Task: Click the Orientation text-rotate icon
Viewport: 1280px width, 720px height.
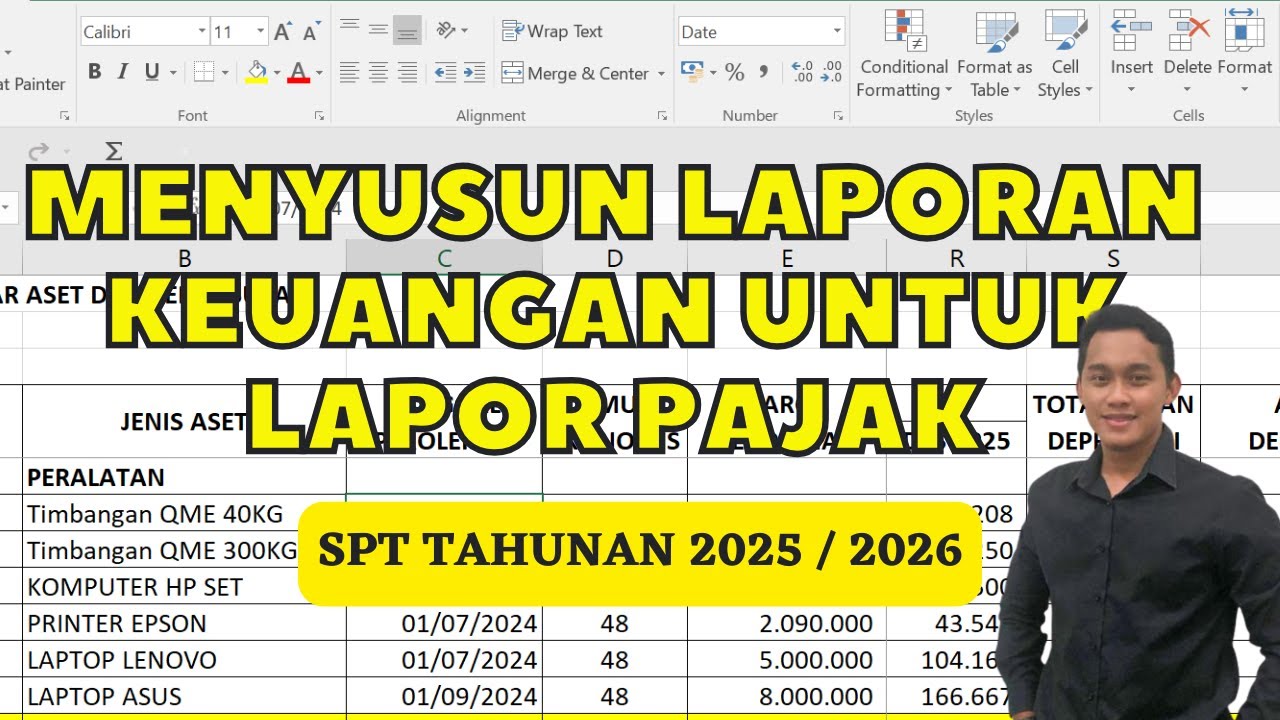Action: [x=446, y=31]
